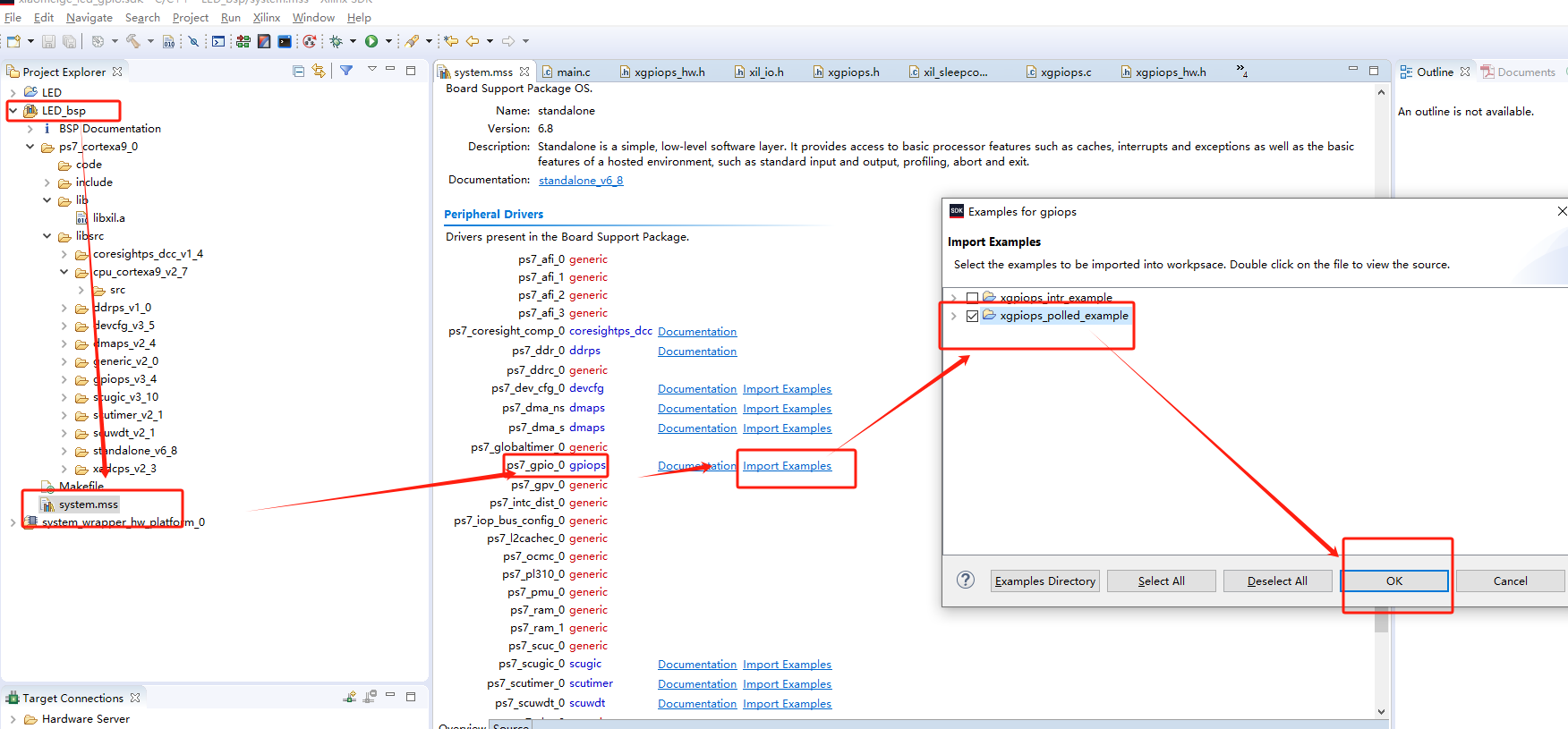Click the help question mark icon
Viewport: 1568px width, 729px height.
(966, 580)
